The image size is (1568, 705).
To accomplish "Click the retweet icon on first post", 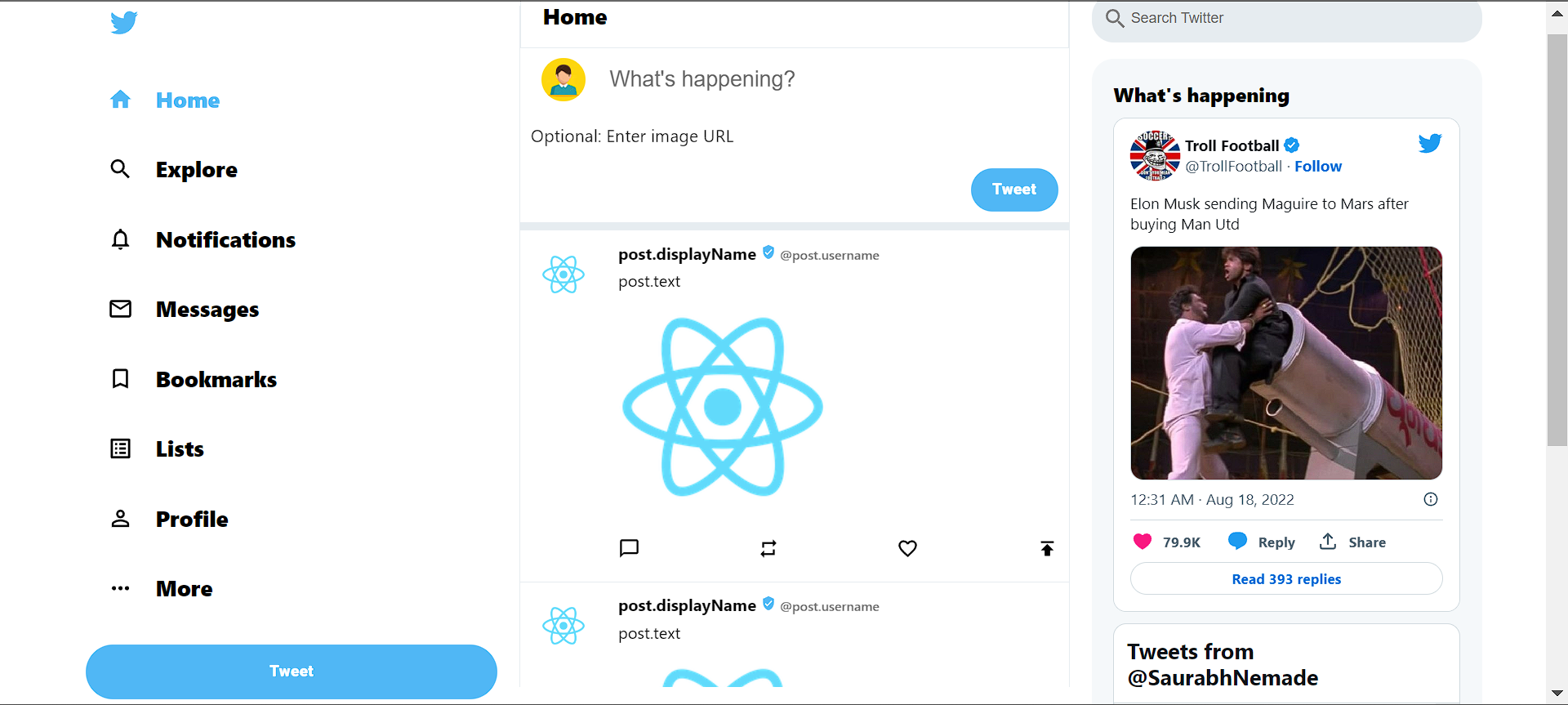I will click(x=768, y=548).
